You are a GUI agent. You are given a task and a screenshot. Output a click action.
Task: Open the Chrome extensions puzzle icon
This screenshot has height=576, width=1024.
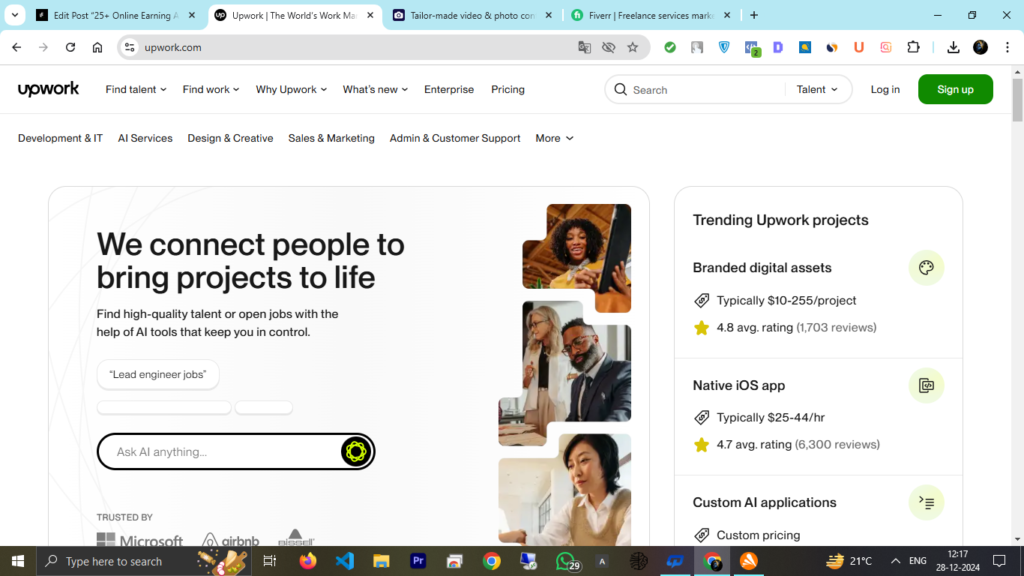[913, 47]
